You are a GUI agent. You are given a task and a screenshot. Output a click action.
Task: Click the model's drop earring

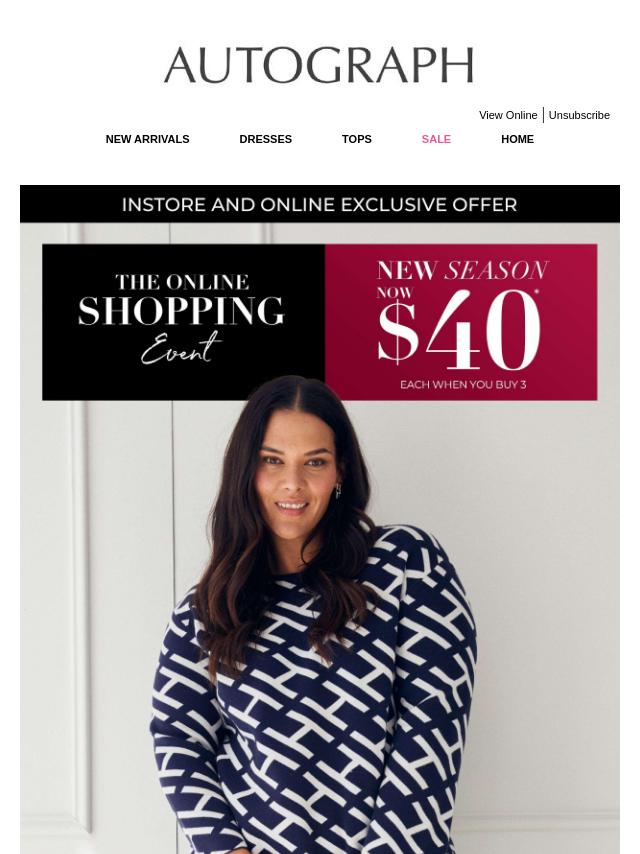point(338,490)
